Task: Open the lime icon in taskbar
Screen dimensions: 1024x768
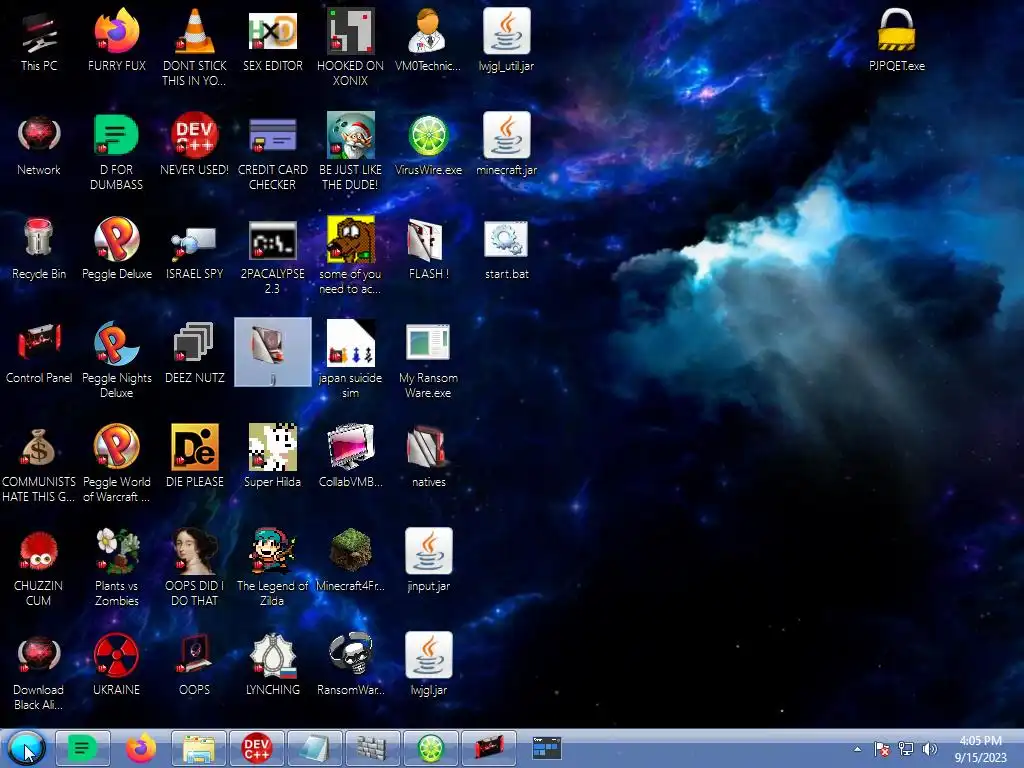Action: point(430,748)
